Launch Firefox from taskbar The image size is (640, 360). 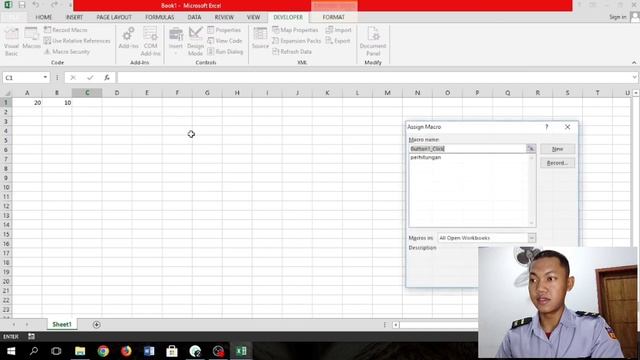pos(126,351)
